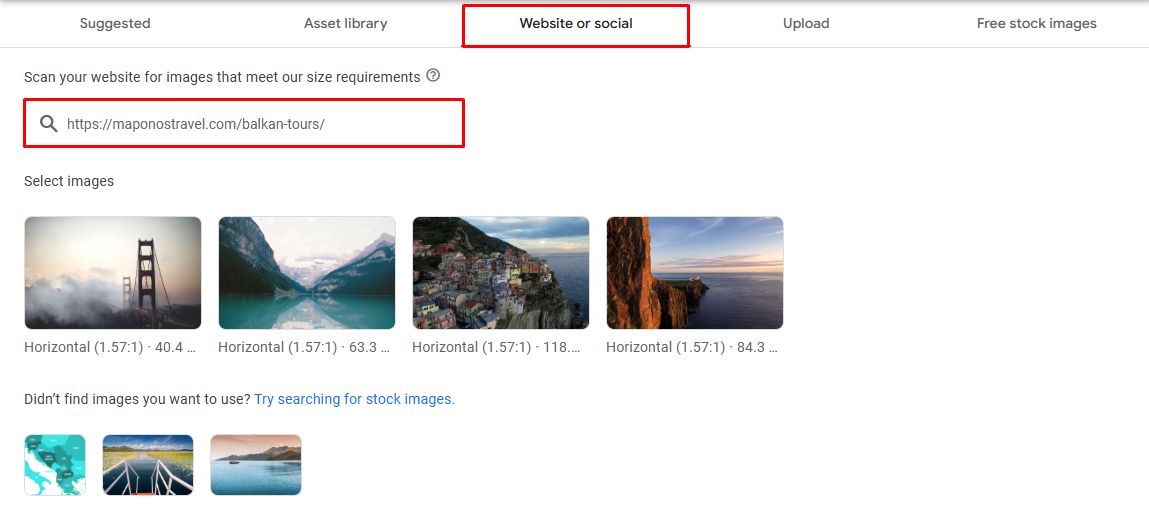The height and width of the screenshot is (514, 1149).
Task: Click the 'Horizontal (1.57:1) · 40.4' caption
Action: [110, 348]
